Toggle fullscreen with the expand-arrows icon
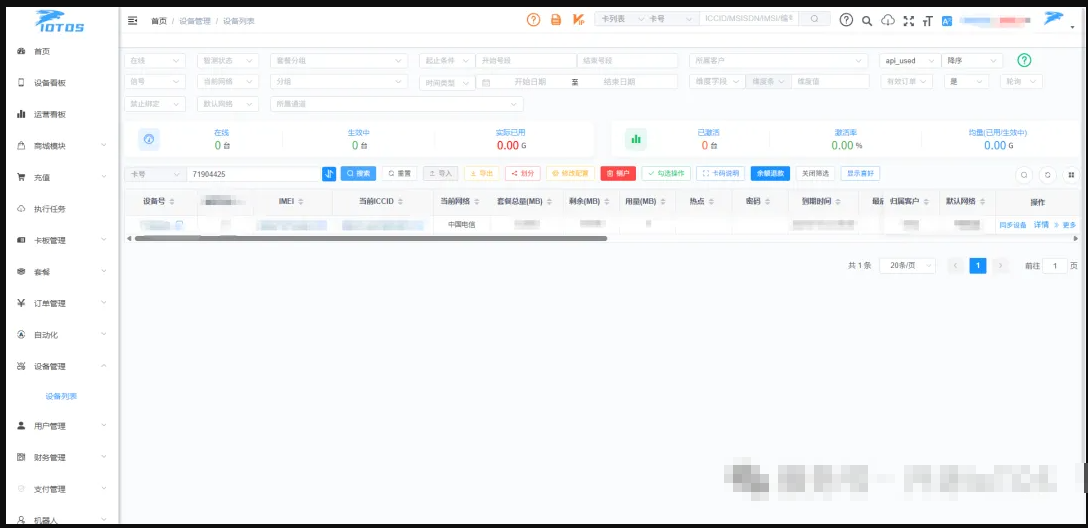This screenshot has height=528, width=1088. click(908, 21)
